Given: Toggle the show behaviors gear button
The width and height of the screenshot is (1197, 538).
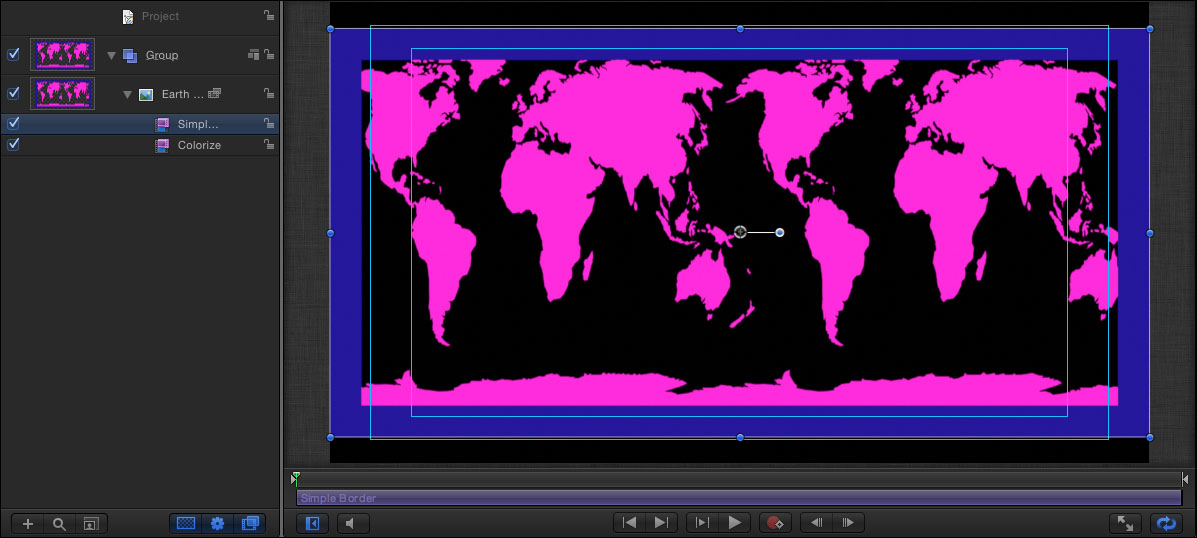Looking at the screenshot, I should [x=217, y=523].
